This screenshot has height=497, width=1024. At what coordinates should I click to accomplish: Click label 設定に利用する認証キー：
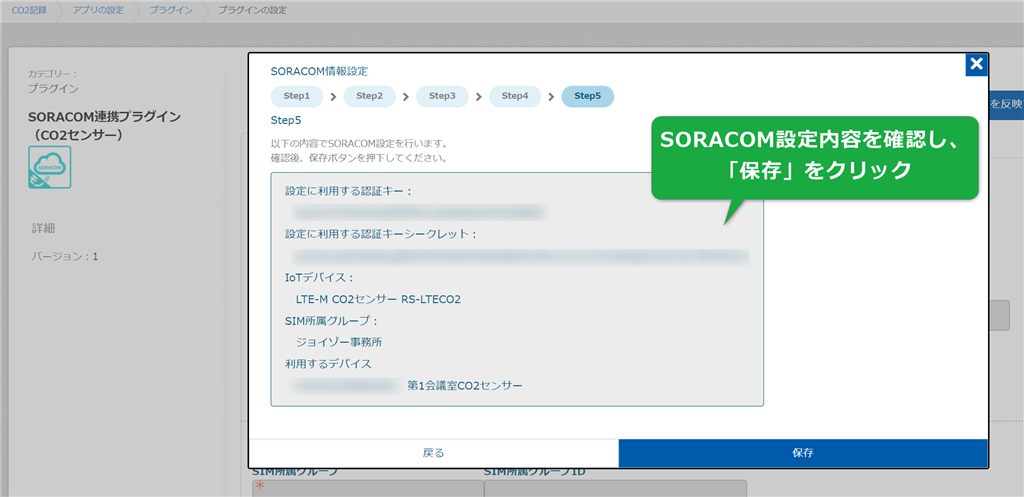(x=349, y=191)
